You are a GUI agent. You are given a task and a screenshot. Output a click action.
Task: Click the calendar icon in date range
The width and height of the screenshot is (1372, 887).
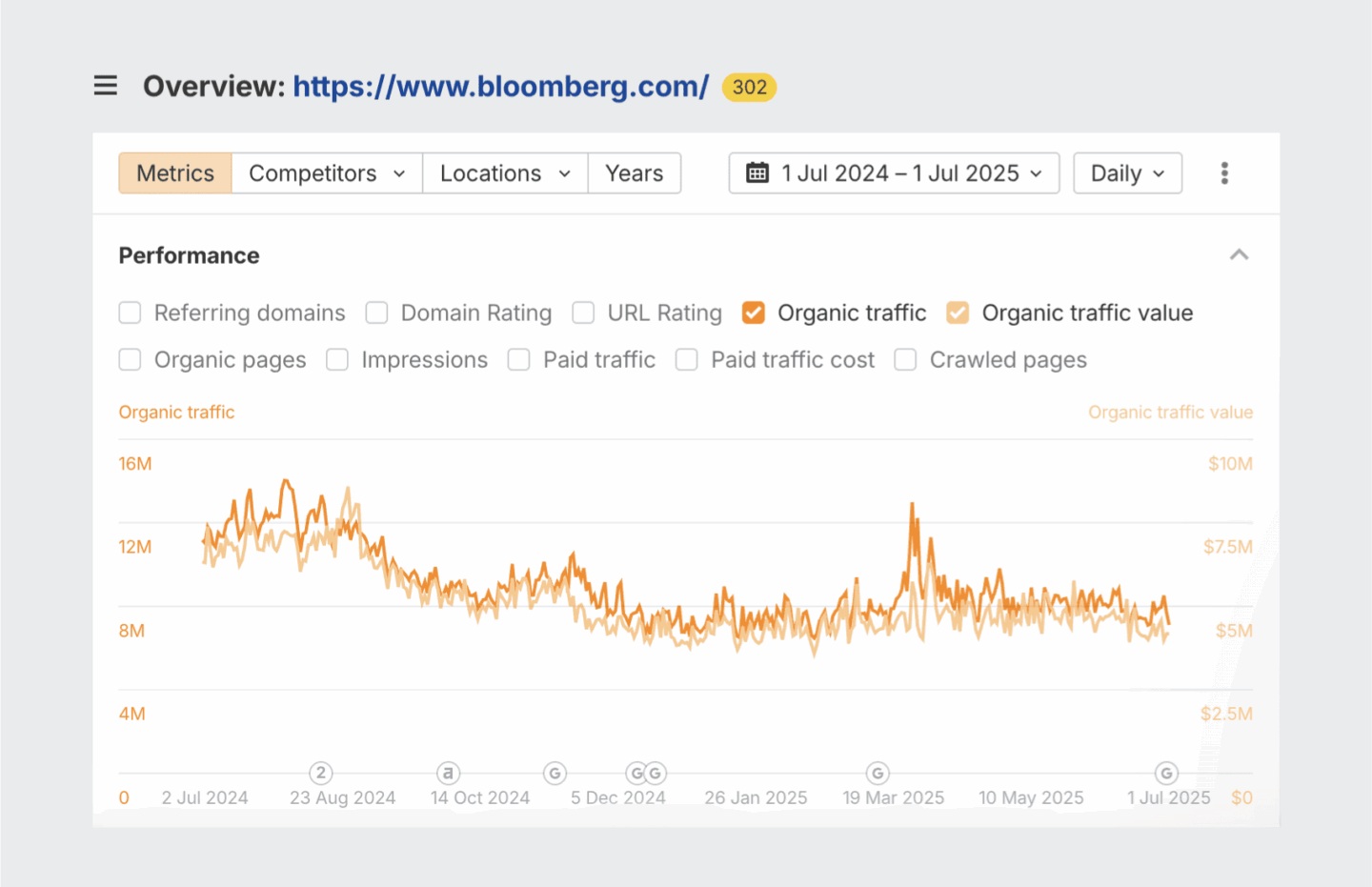pos(757,173)
